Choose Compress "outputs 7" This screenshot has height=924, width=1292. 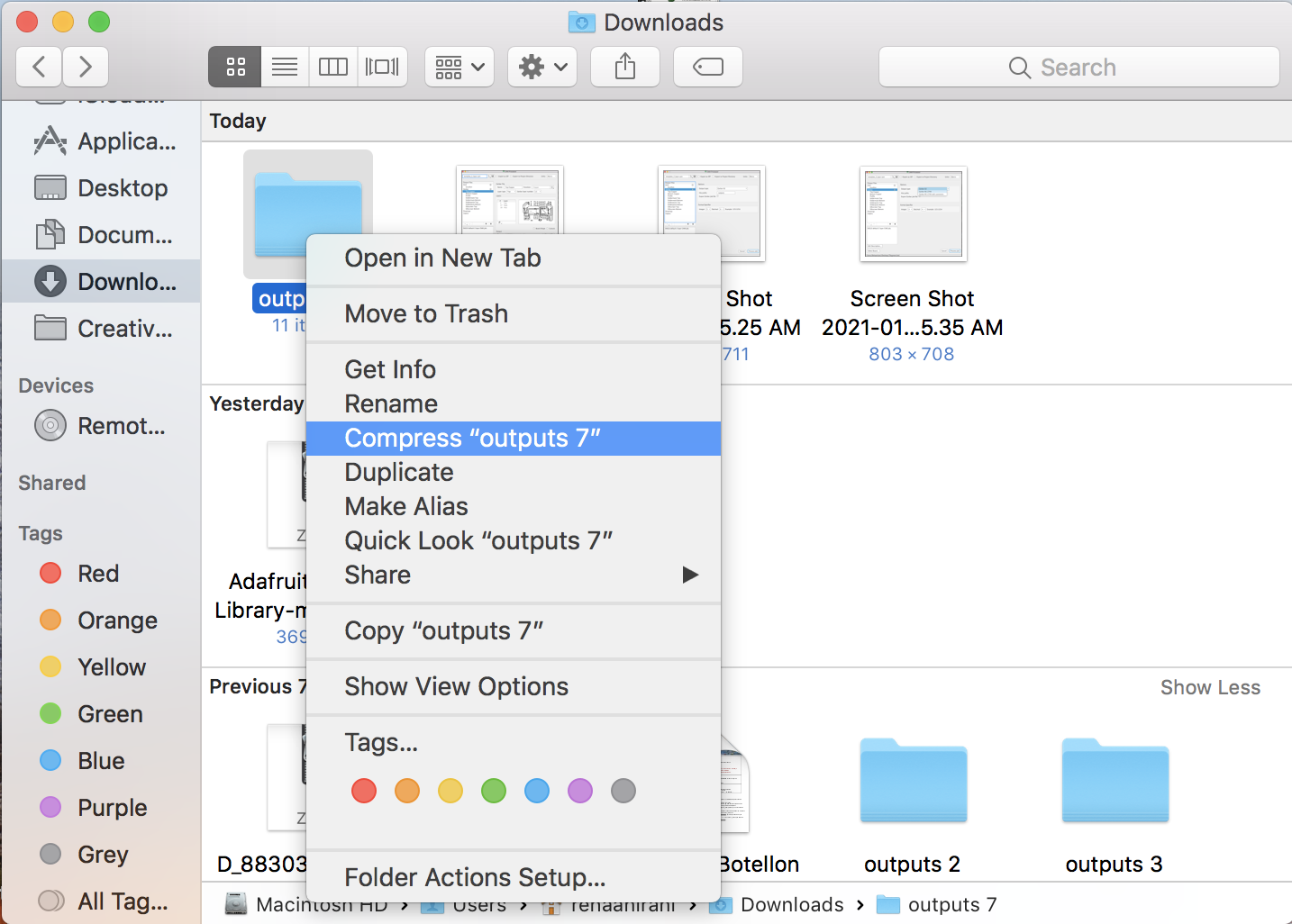514,439
